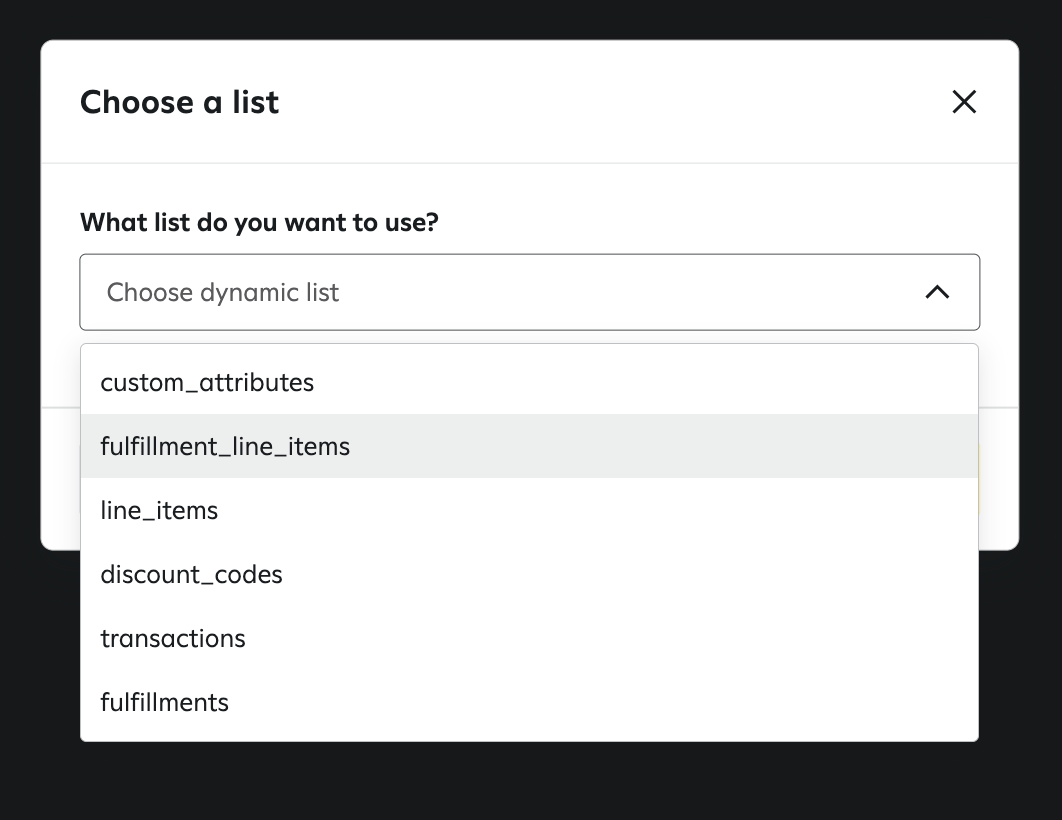
Task: Click the "What list do you want to use?" label
Action: pos(259,222)
